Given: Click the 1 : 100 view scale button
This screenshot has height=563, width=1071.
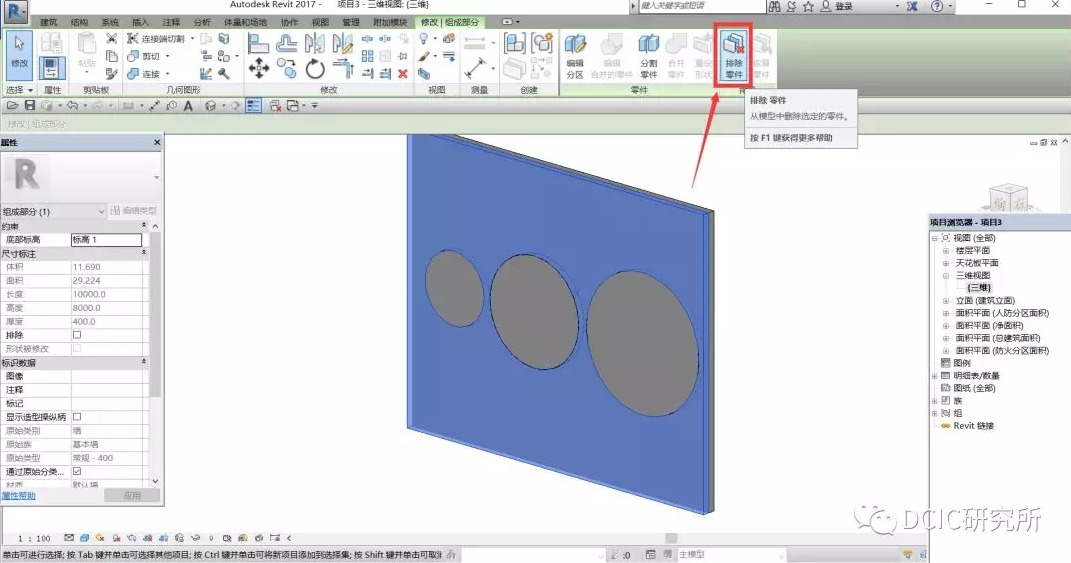Looking at the screenshot, I should [x=34, y=538].
